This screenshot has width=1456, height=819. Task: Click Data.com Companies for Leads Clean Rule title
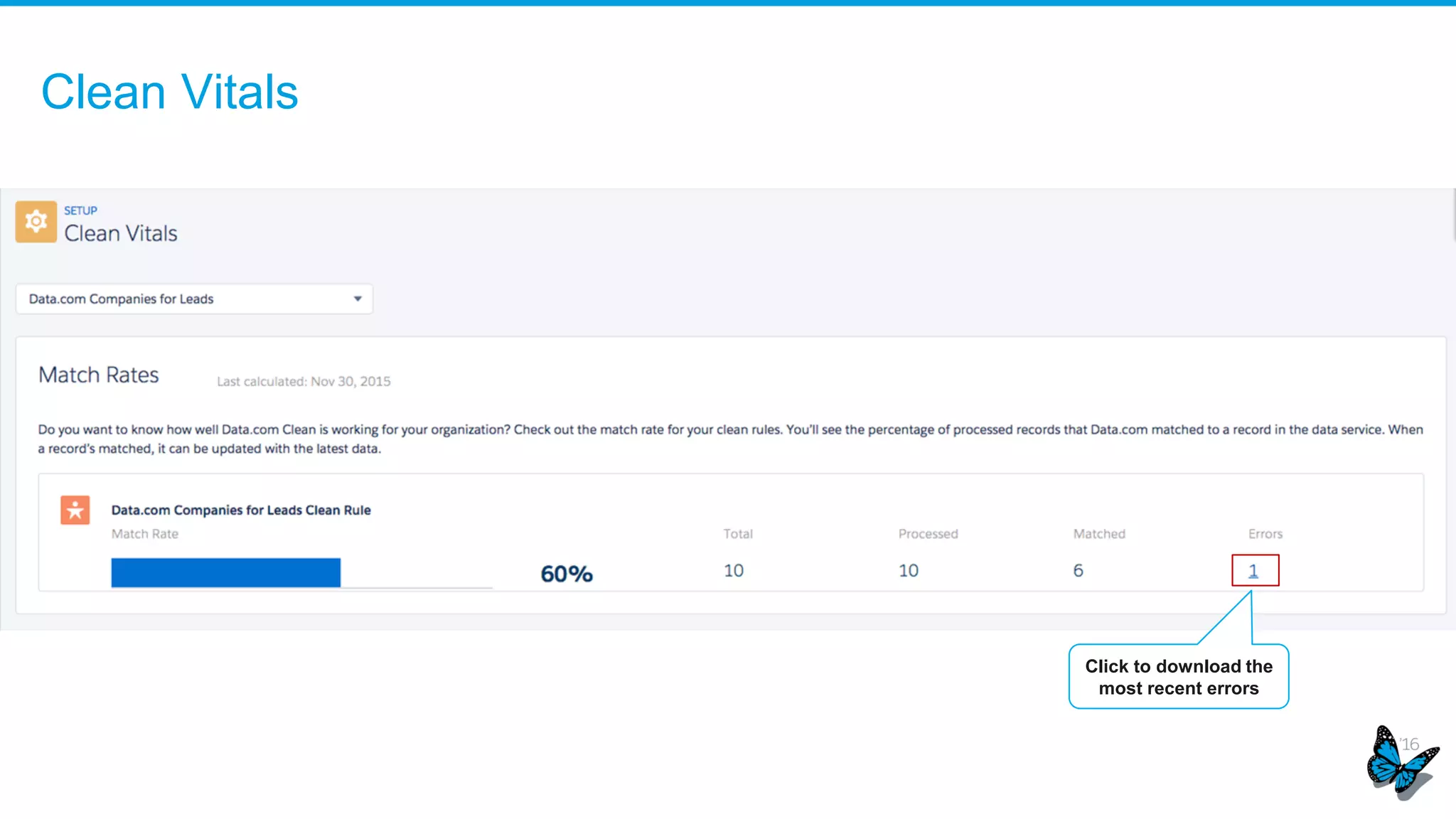[241, 510]
